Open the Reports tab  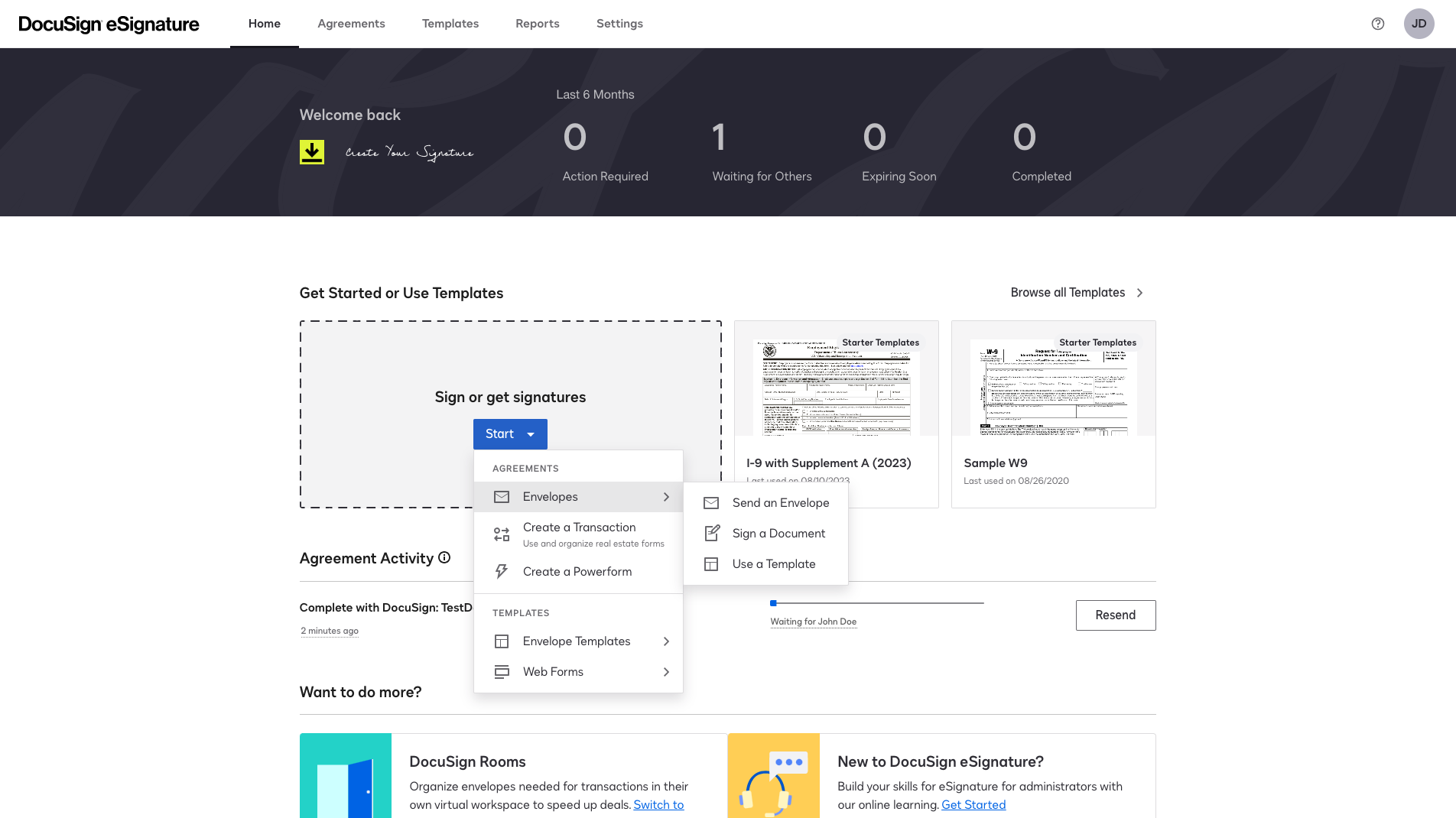[x=537, y=24]
